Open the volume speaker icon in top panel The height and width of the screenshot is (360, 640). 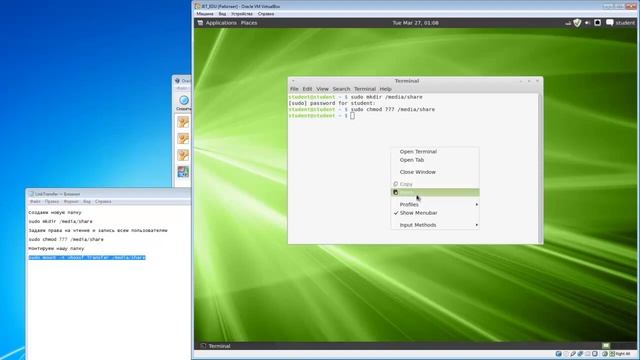click(587, 23)
